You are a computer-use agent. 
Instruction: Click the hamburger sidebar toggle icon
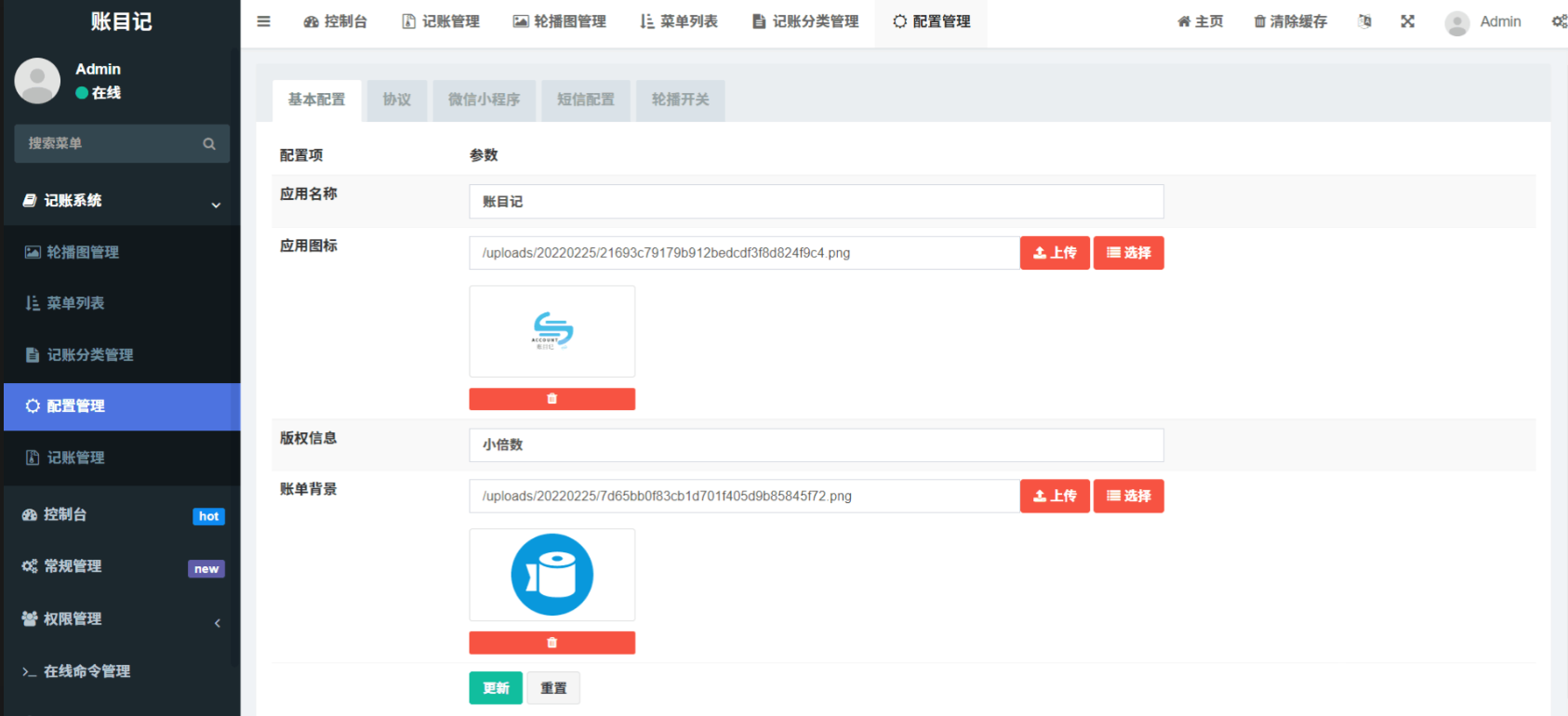click(x=264, y=21)
